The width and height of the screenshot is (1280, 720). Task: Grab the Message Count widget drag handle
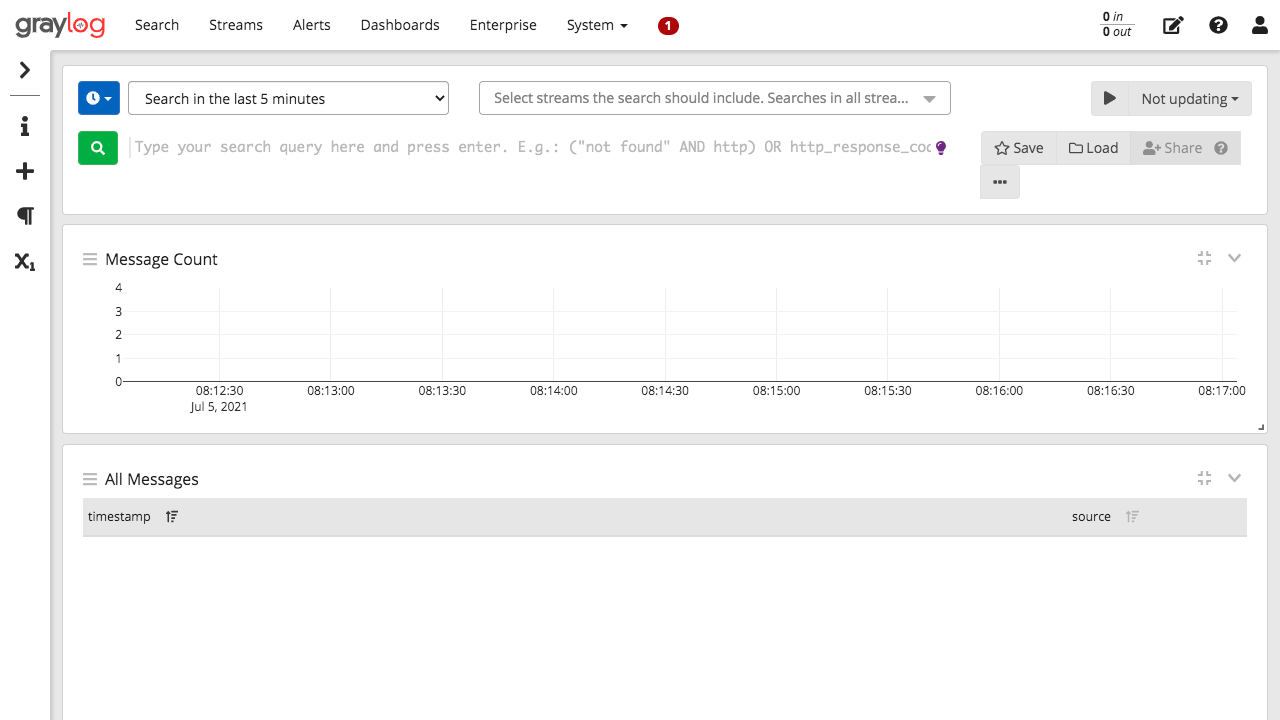coord(90,259)
